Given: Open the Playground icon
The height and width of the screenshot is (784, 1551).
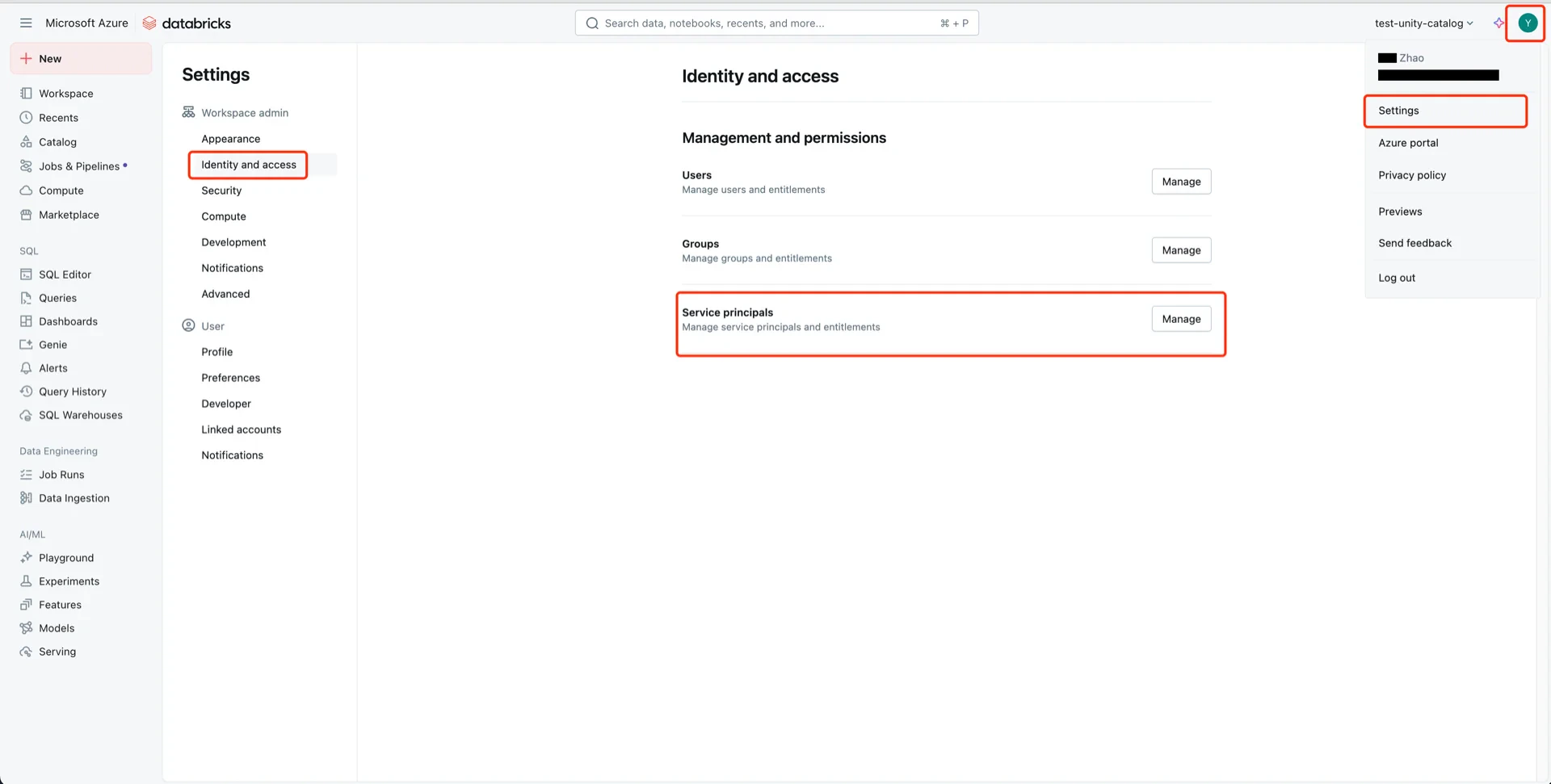Looking at the screenshot, I should [26, 558].
